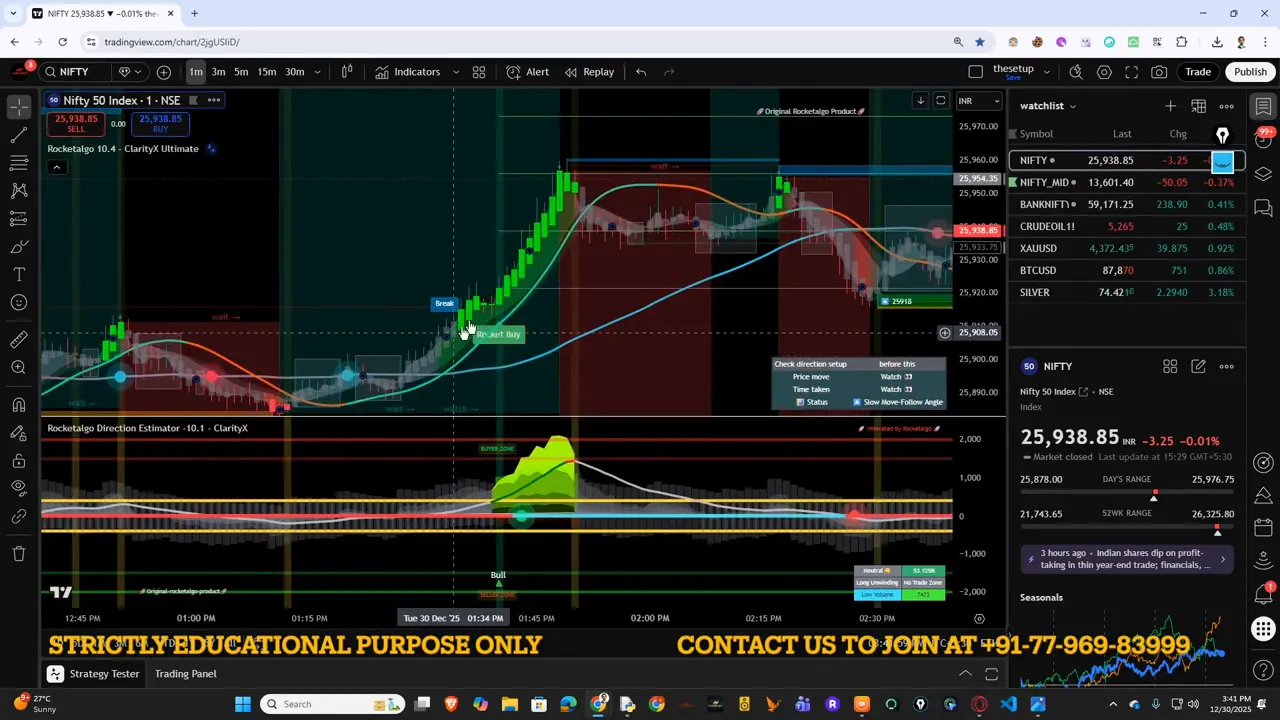The image size is (1280, 720).
Task: Take a chart snapshot with the camera icon
Action: point(1159,71)
